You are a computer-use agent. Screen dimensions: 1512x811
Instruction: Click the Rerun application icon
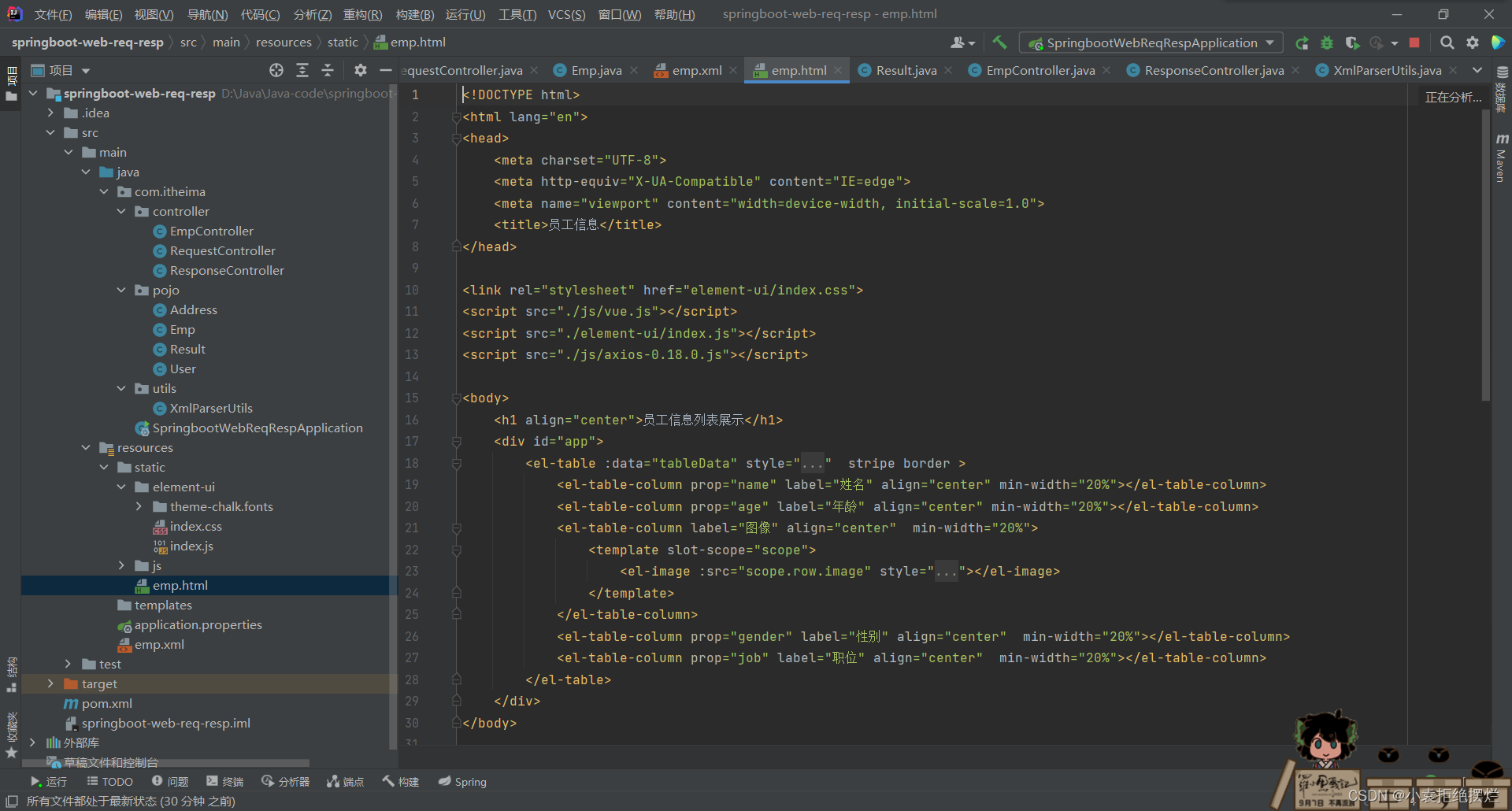click(1302, 43)
